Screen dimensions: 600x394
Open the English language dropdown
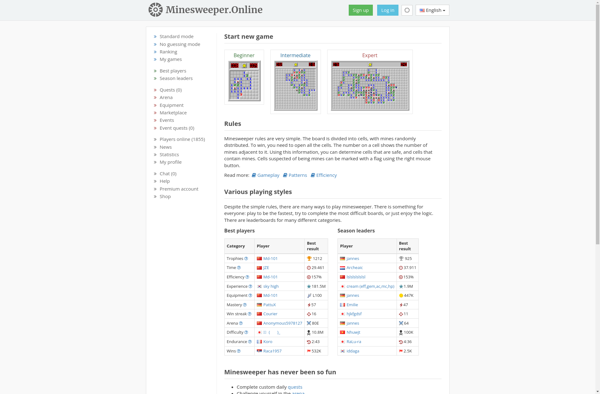pyautogui.click(x=432, y=10)
